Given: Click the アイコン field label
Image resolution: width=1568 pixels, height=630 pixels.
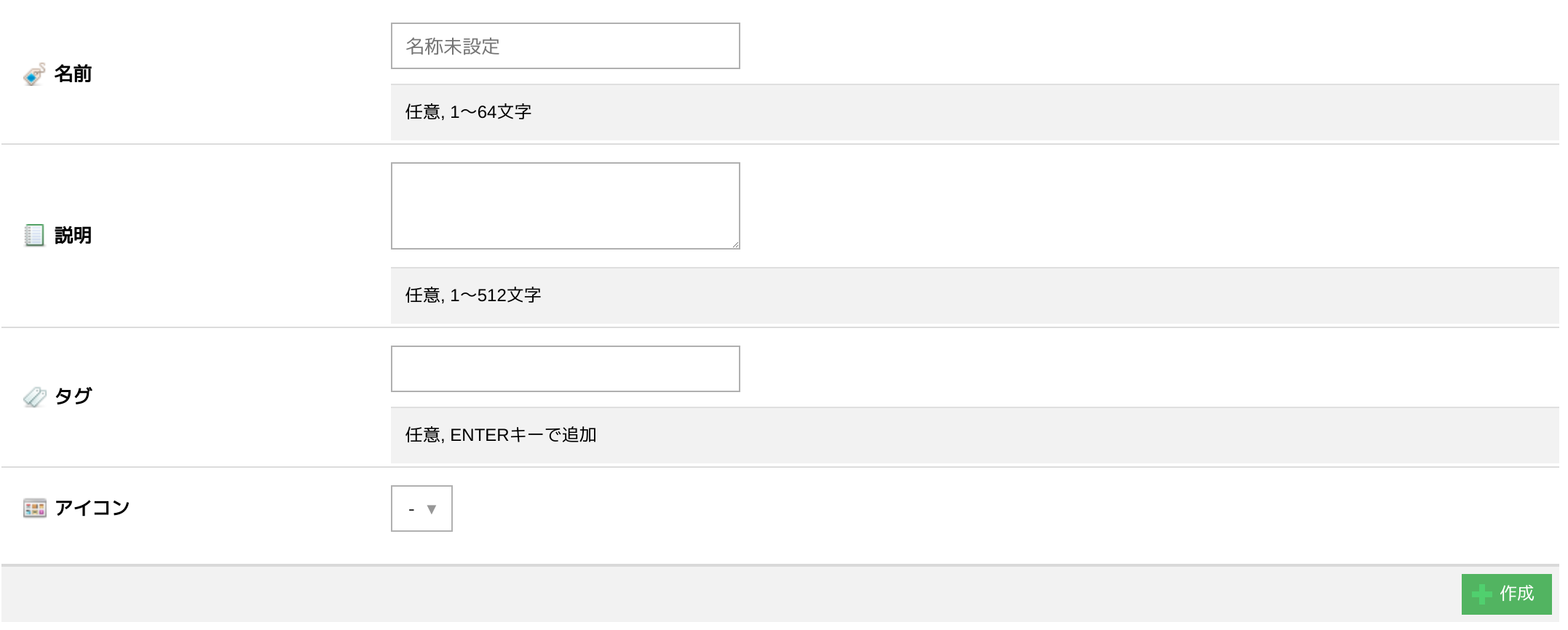Looking at the screenshot, I should pyautogui.click(x=92, y=508).
